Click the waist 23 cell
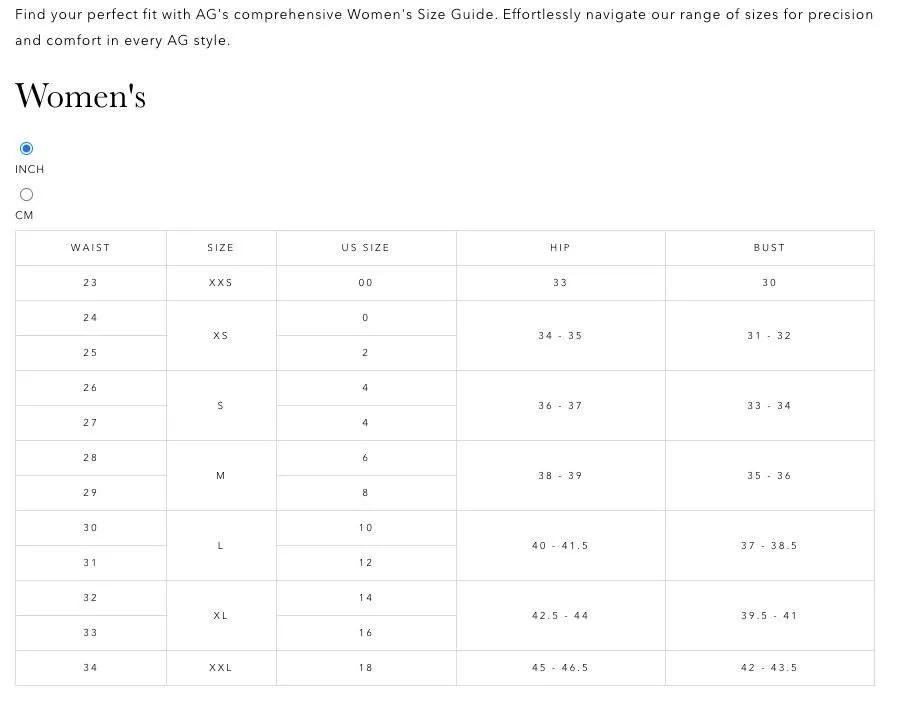917x718 pixels. 91,283
